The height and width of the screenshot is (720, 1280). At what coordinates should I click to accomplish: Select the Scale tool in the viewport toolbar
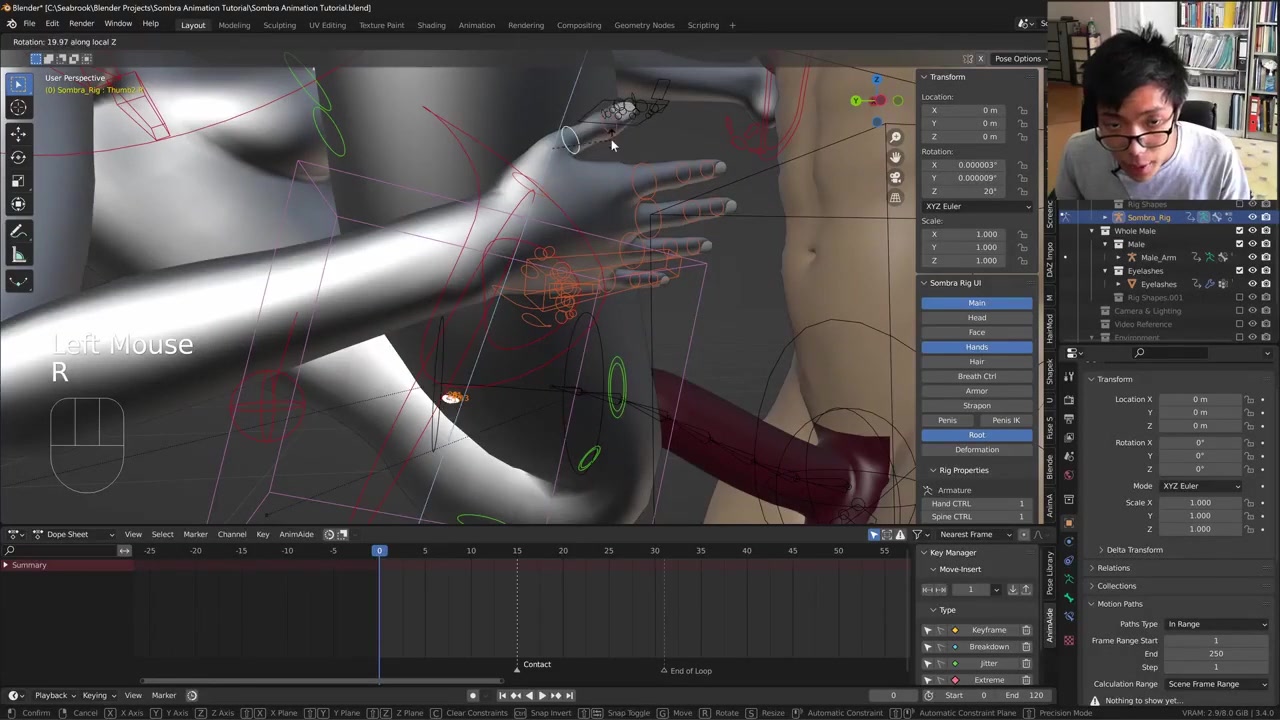click(18, 181)
